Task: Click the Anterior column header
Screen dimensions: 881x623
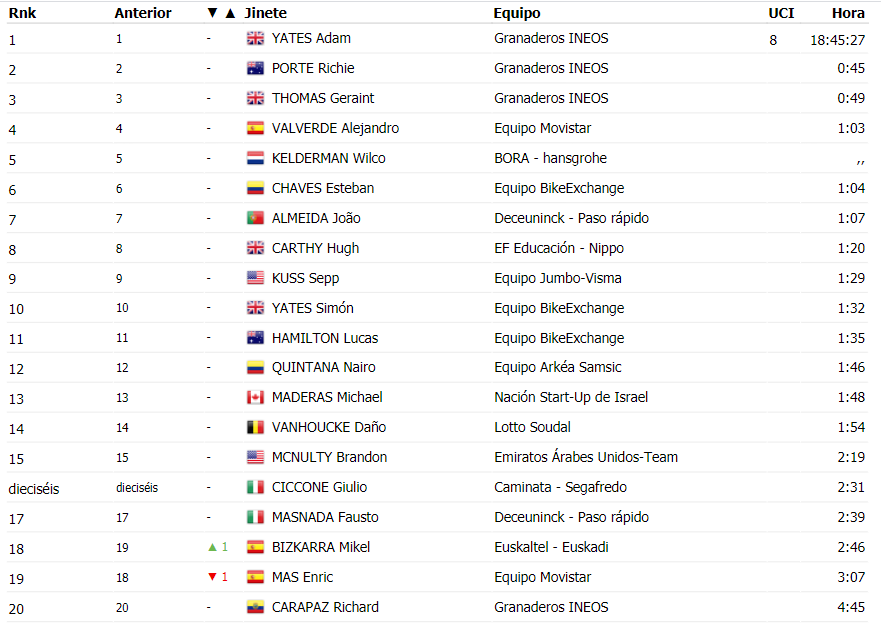Action: click(143, 13)
